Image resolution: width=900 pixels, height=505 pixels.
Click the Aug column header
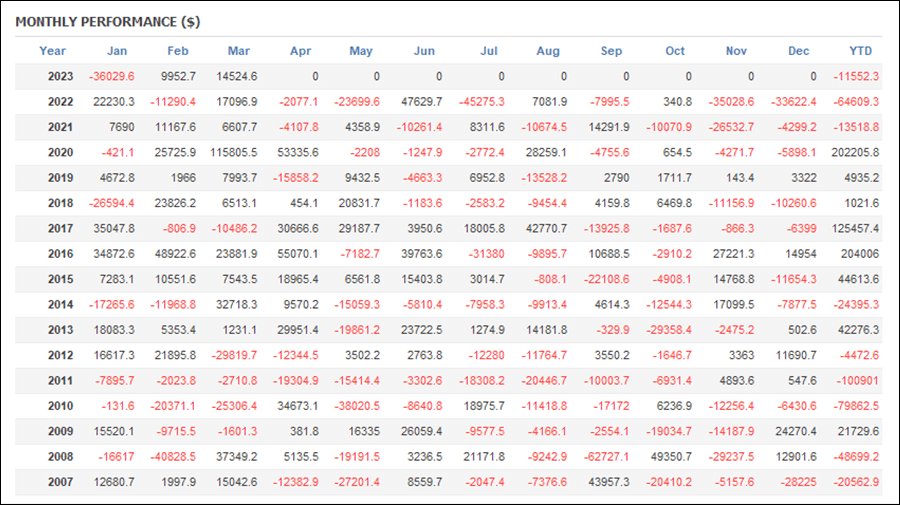coord(548,51)
